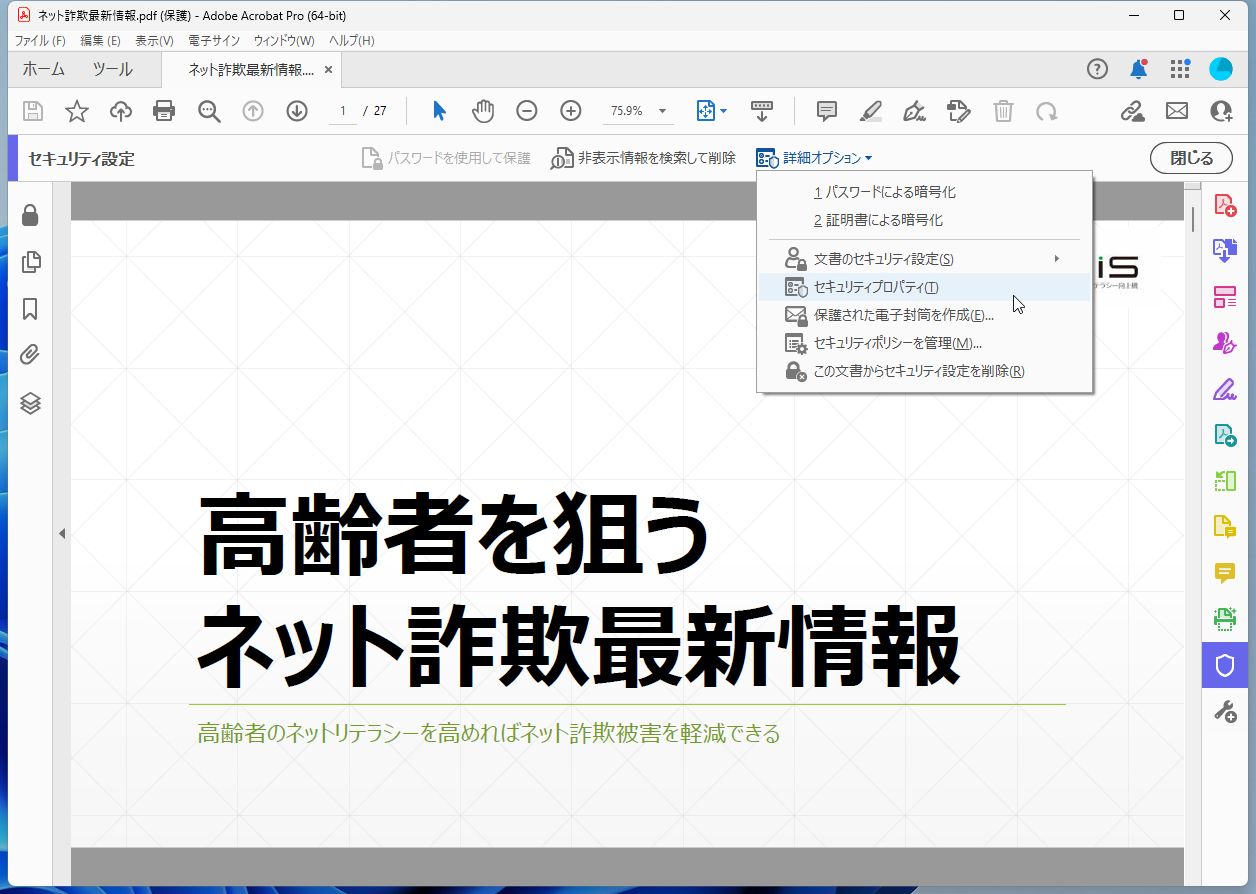Image resolution: width=1256 pixels, height=894 pixels.
Task: Open the purple person-with-pen tool in right pane
Action: pyautogui.click(x=1225, y=342)
